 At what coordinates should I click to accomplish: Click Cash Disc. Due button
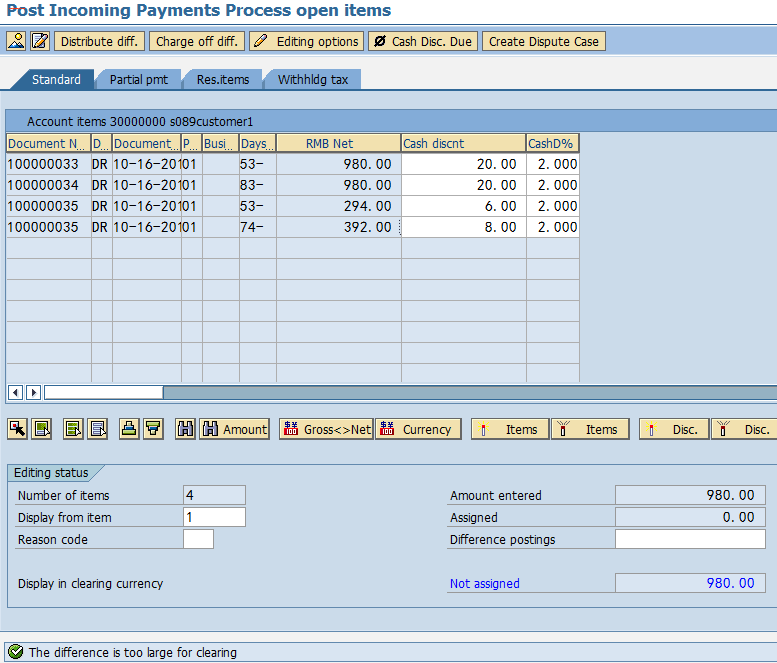tap(423, 41)
